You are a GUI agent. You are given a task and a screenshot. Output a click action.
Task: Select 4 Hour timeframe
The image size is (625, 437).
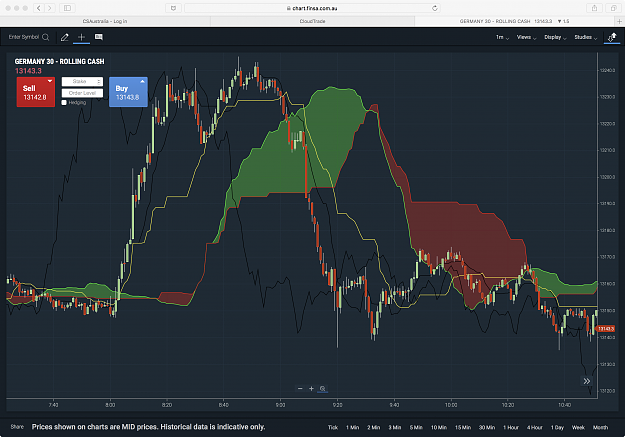535,427
